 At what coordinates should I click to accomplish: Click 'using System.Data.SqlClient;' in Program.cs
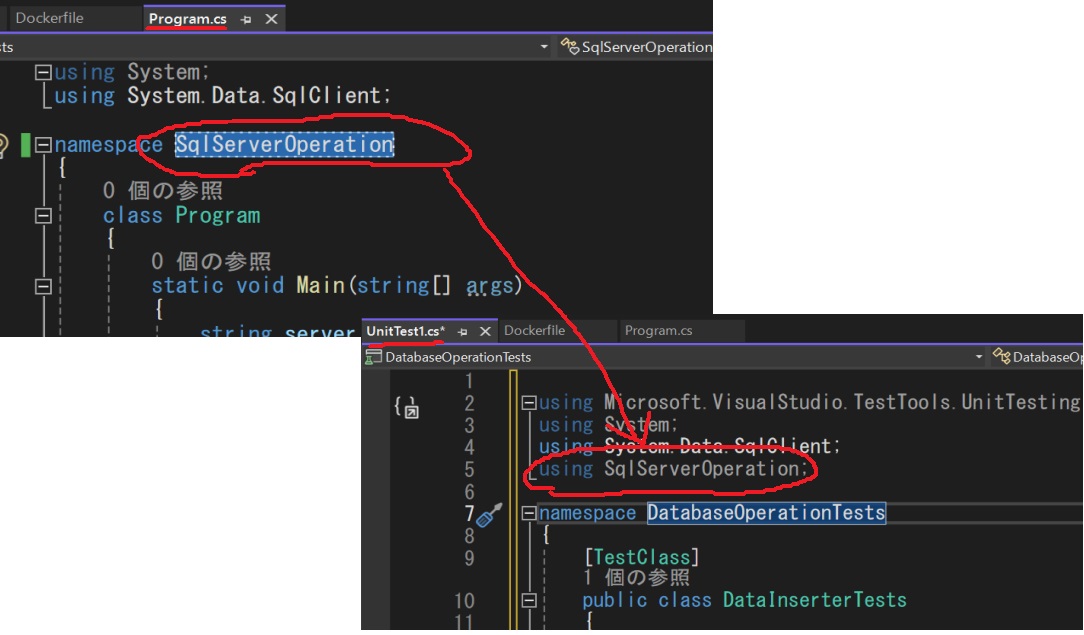coord(223,95)
